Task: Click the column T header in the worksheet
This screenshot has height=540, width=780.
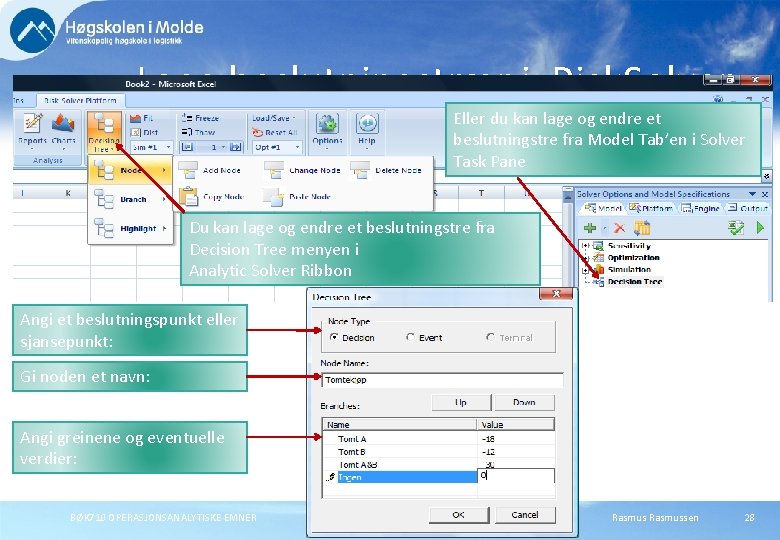Action: [481, 193]
